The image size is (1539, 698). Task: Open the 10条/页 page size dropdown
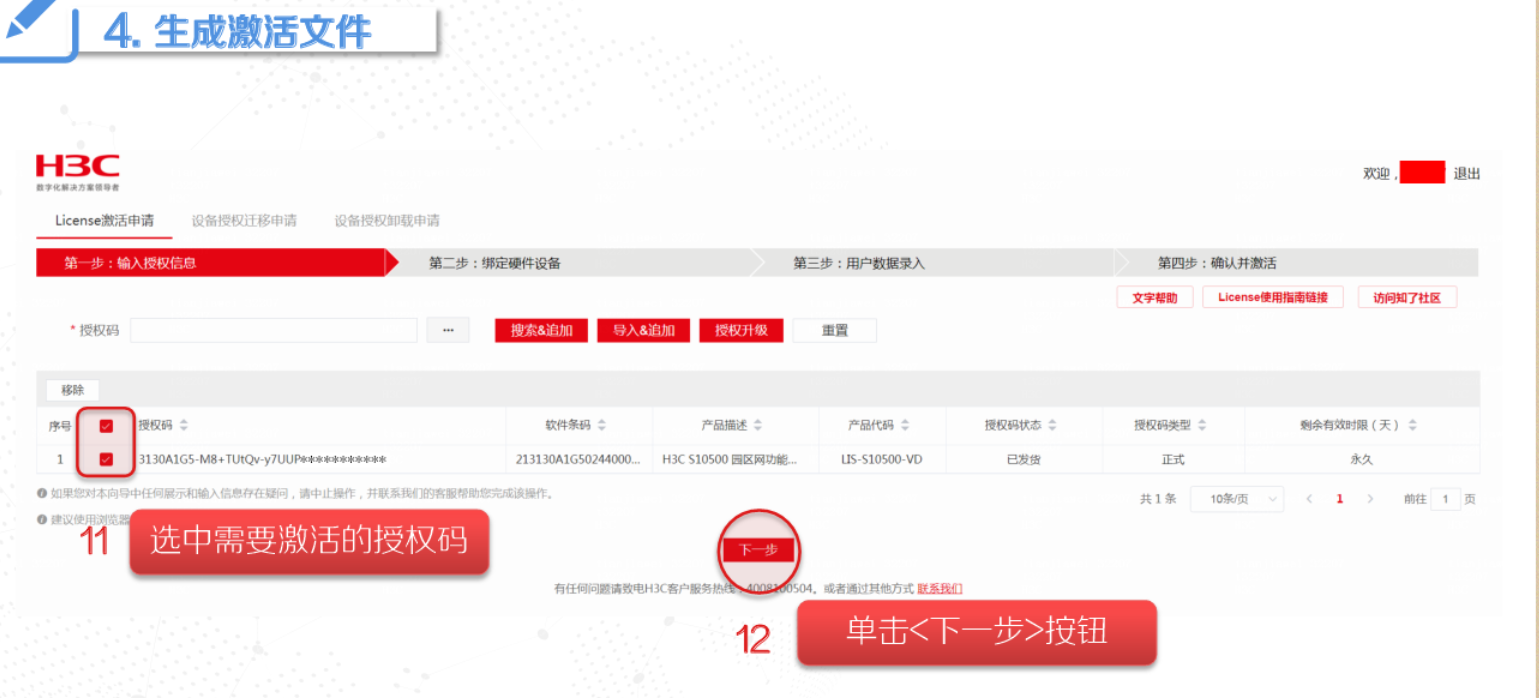pos(1236,499)
